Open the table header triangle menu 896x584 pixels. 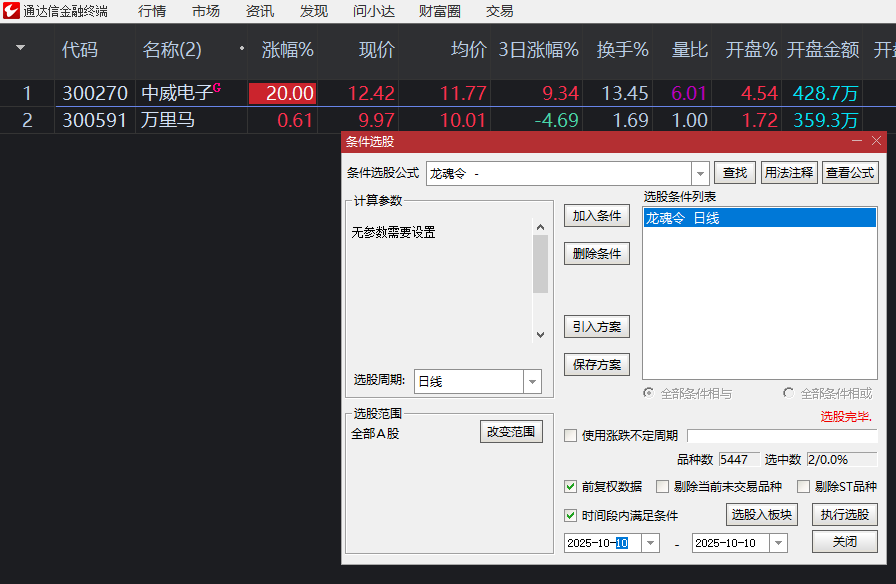point(21,49)
